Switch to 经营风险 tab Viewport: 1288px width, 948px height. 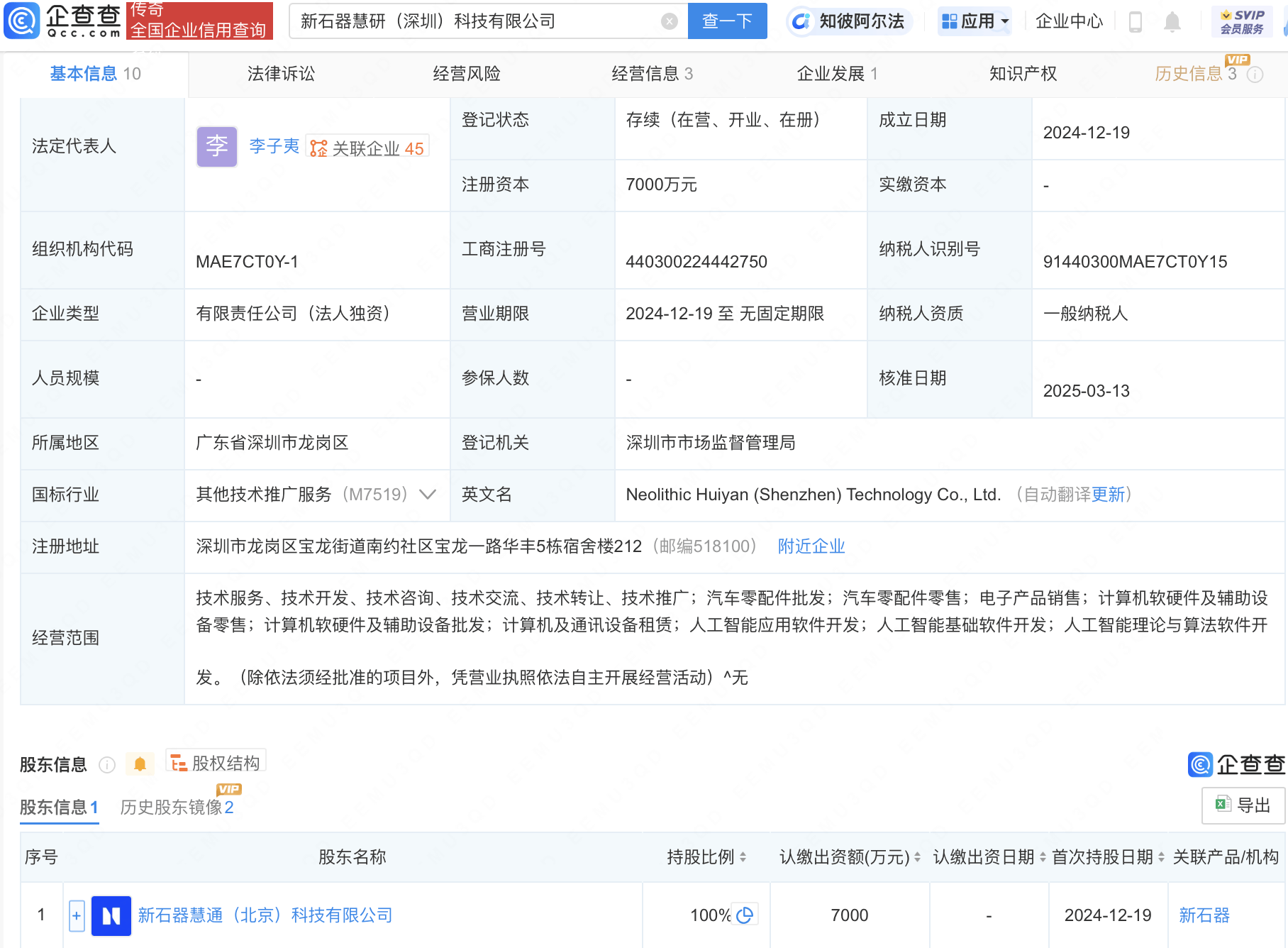tap(467, 74)
